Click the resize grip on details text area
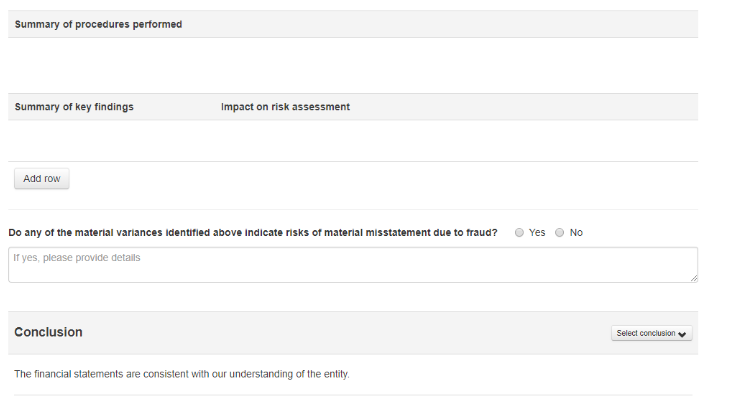 [x=693, y=278]
